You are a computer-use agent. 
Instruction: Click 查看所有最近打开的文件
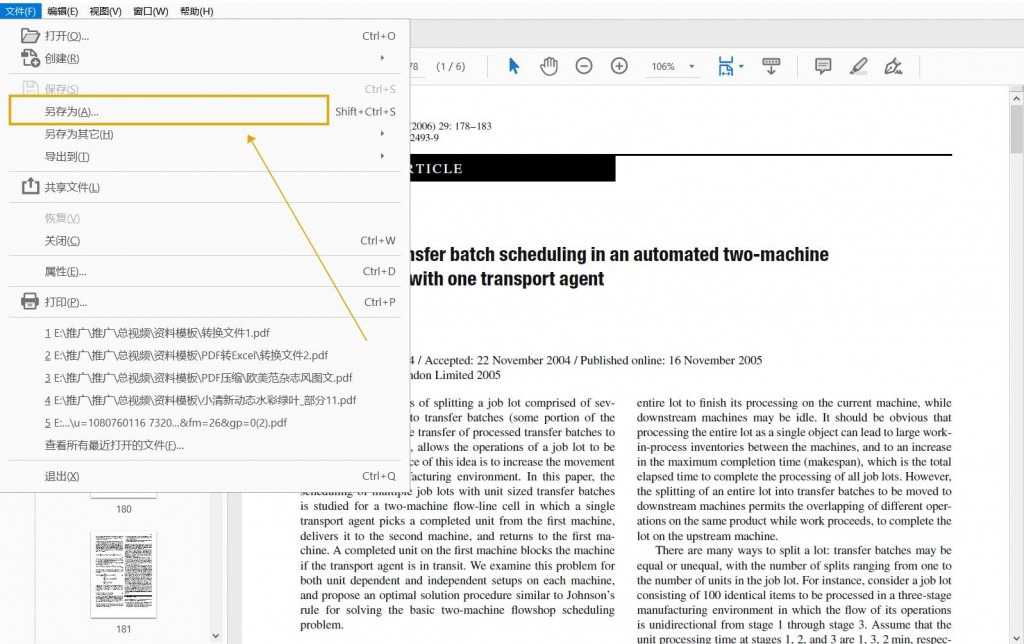click(x=114, y=445)
